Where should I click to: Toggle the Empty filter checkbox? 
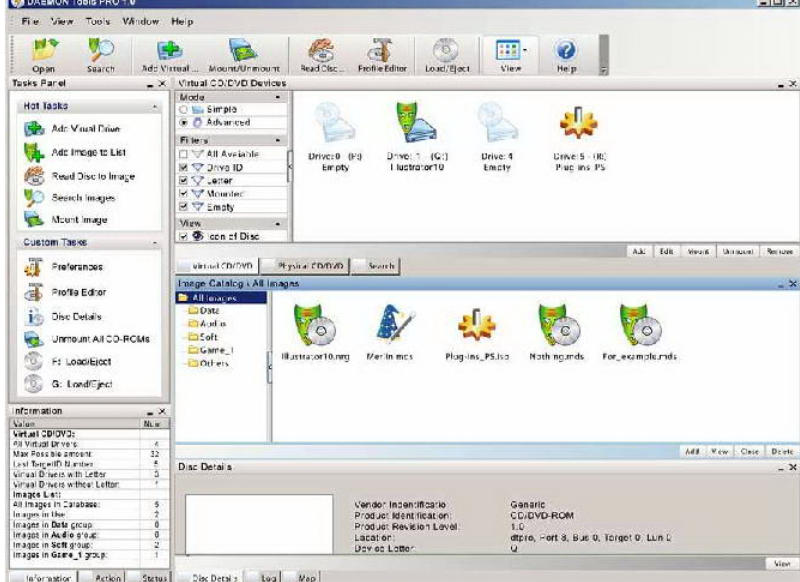[x=183, y=207]
